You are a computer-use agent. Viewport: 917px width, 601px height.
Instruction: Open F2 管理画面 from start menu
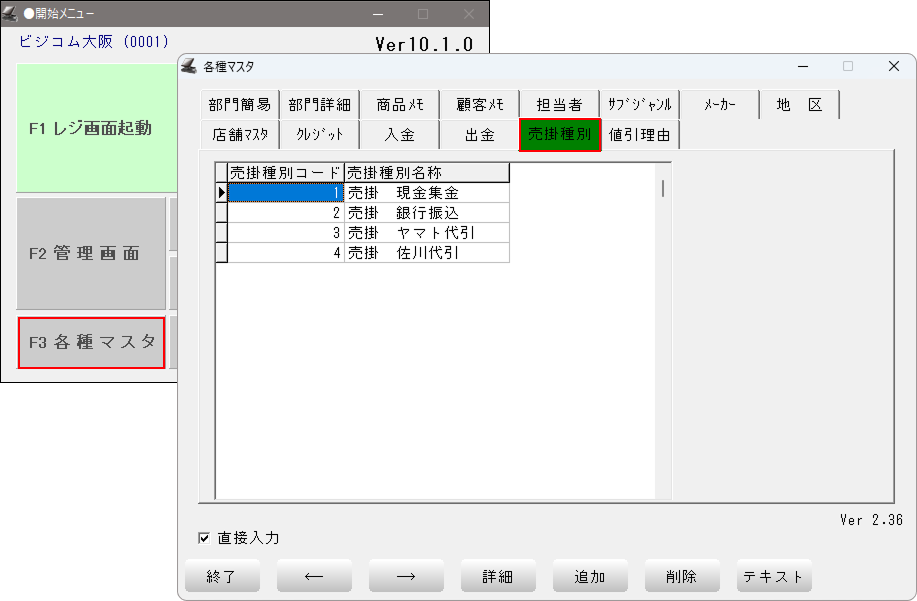(x=91, y=253)
